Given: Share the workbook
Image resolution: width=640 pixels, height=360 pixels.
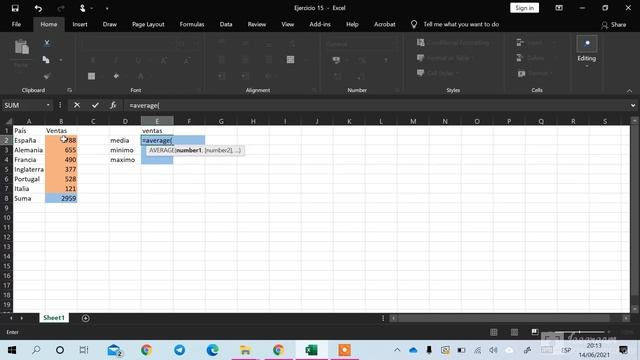Looking at the screenshot, I should click(x=613, y=25).
